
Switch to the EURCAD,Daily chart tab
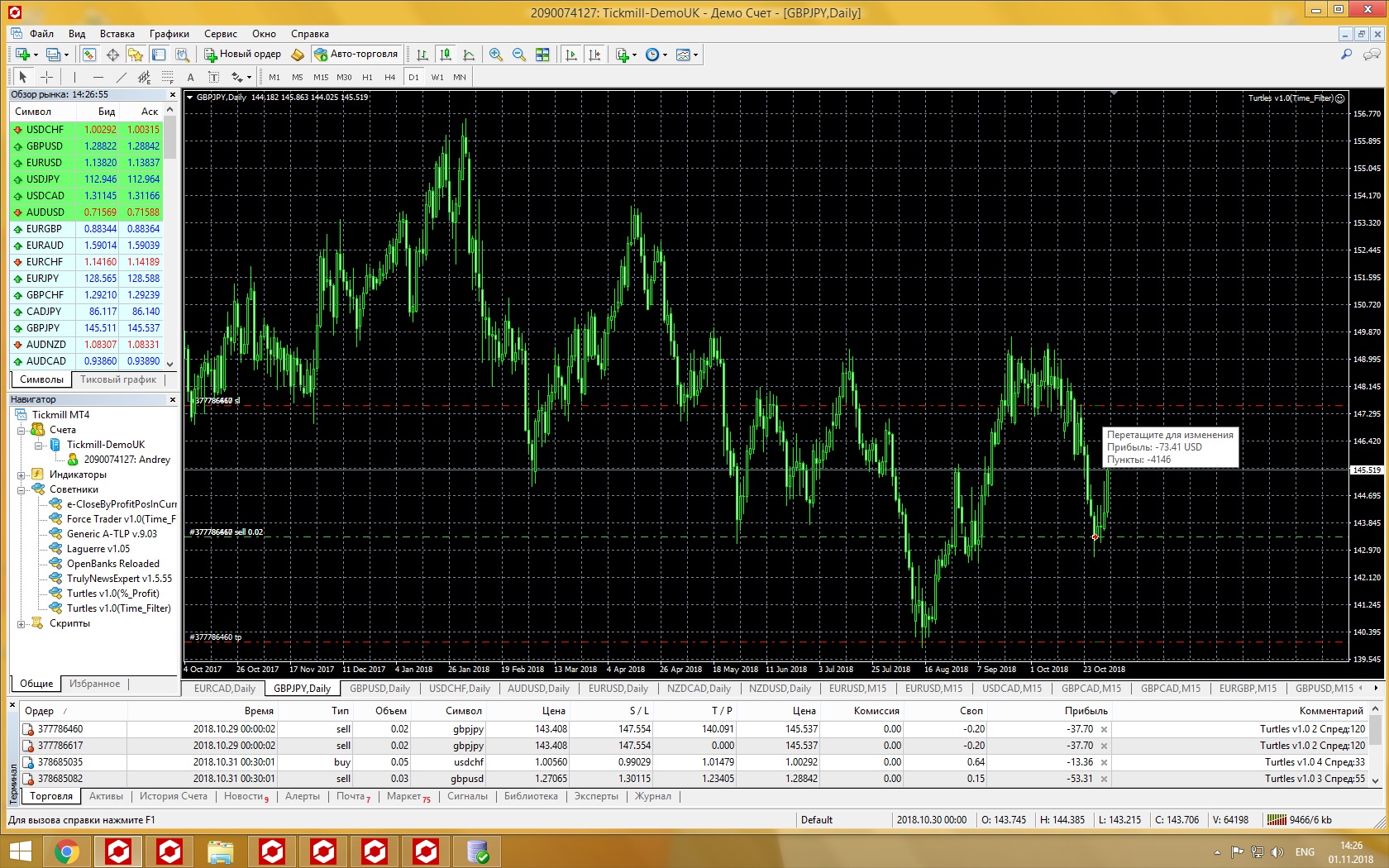click(224, 688)
